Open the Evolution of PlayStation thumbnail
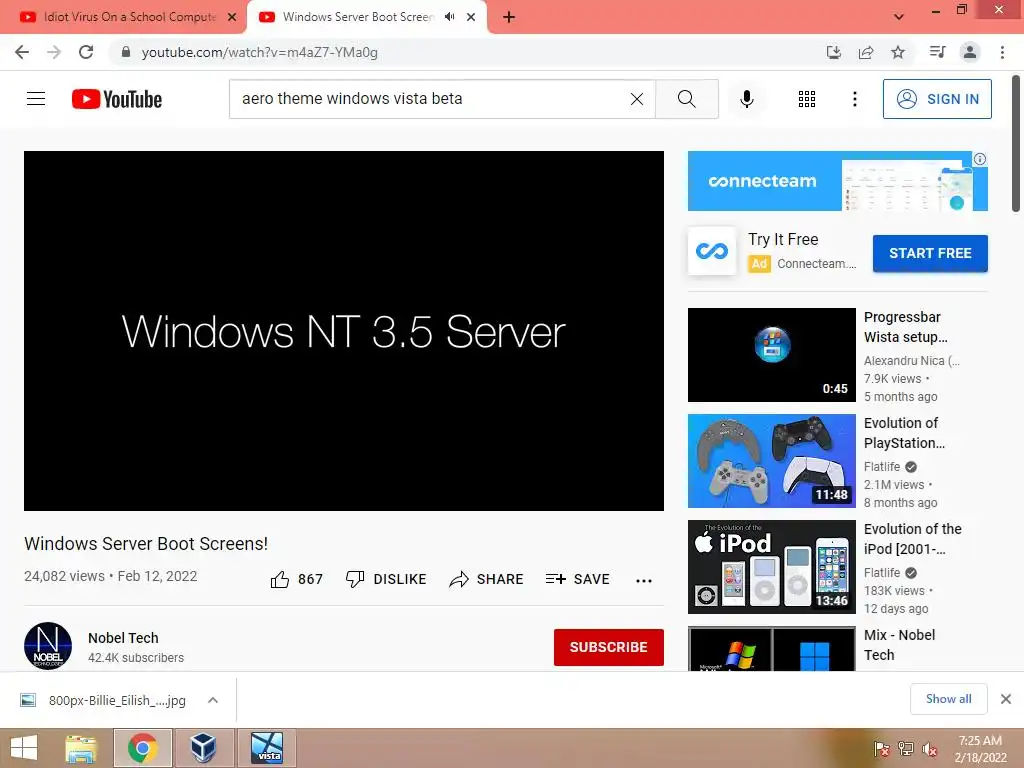 coord(771,461)
